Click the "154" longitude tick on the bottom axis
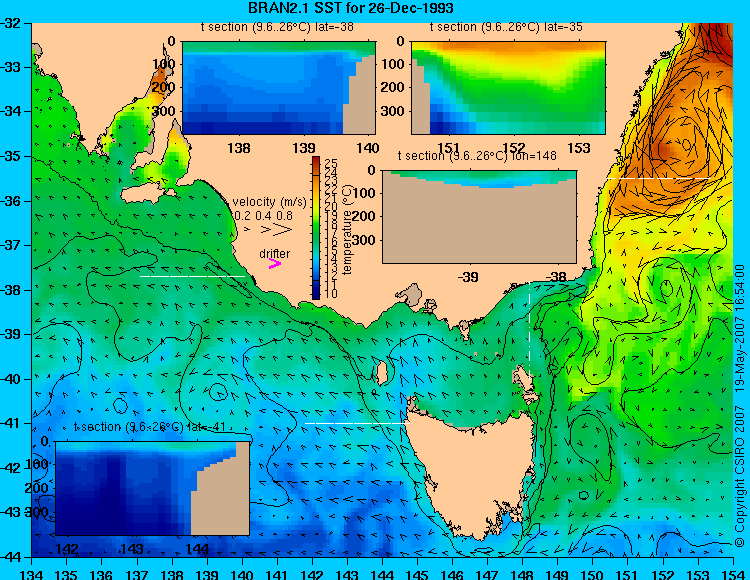This screenshot has width=750, height=580. 733,574
